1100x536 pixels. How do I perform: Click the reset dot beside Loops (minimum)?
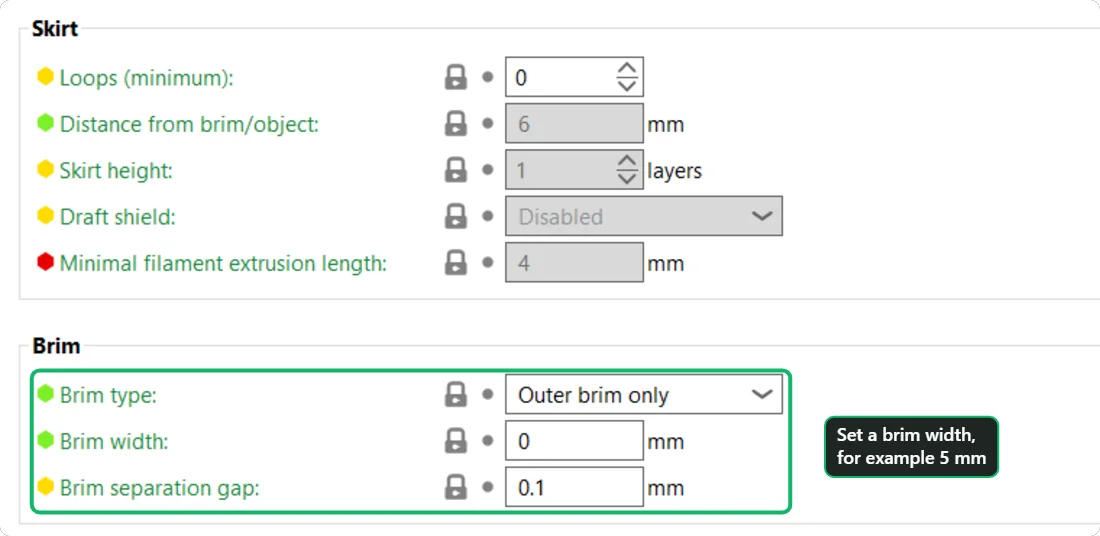tap(488, 77)
